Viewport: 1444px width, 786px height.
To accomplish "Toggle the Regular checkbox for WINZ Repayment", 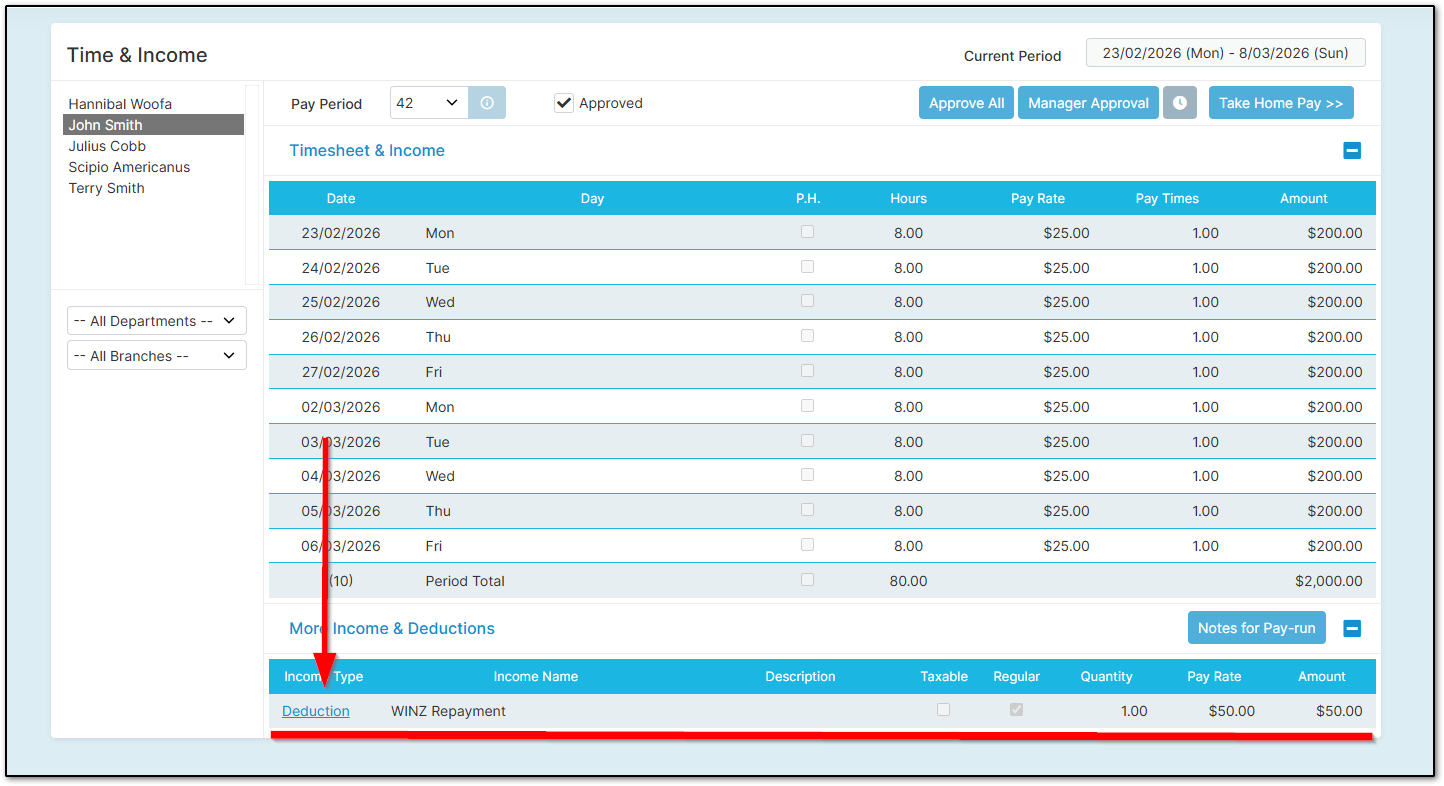I will pos(1016,709).
